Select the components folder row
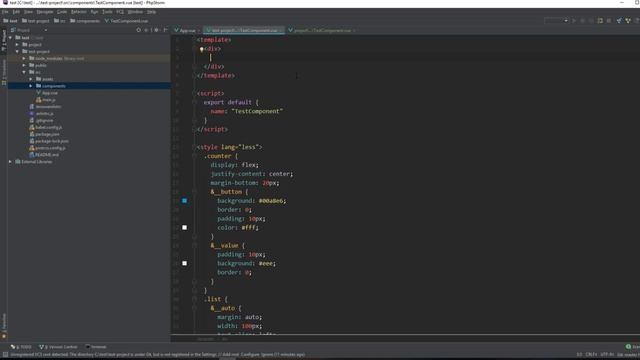Image resolution: width=640 pixels, height=360 pixels. pos(89,86)
